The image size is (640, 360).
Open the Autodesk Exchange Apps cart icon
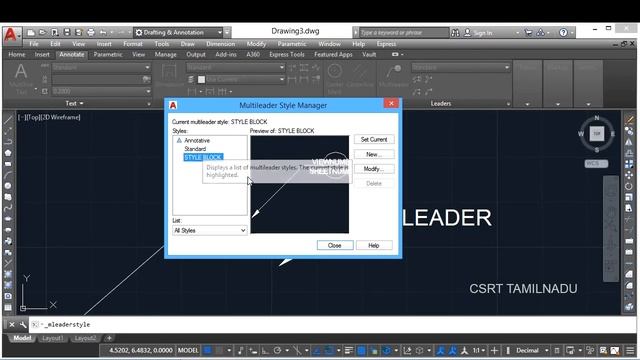[x=528, y=33]
